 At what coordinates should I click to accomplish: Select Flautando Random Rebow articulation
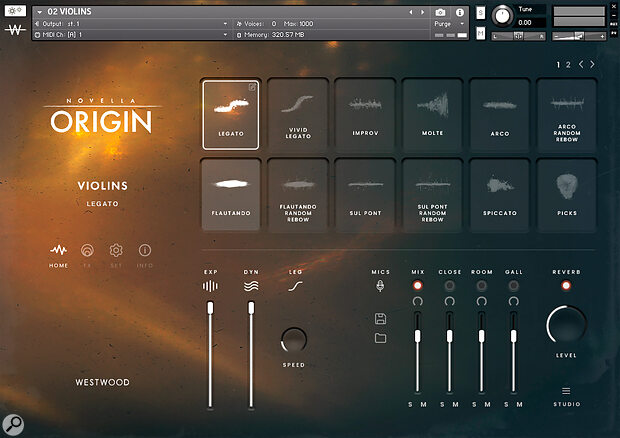point(298,194)
